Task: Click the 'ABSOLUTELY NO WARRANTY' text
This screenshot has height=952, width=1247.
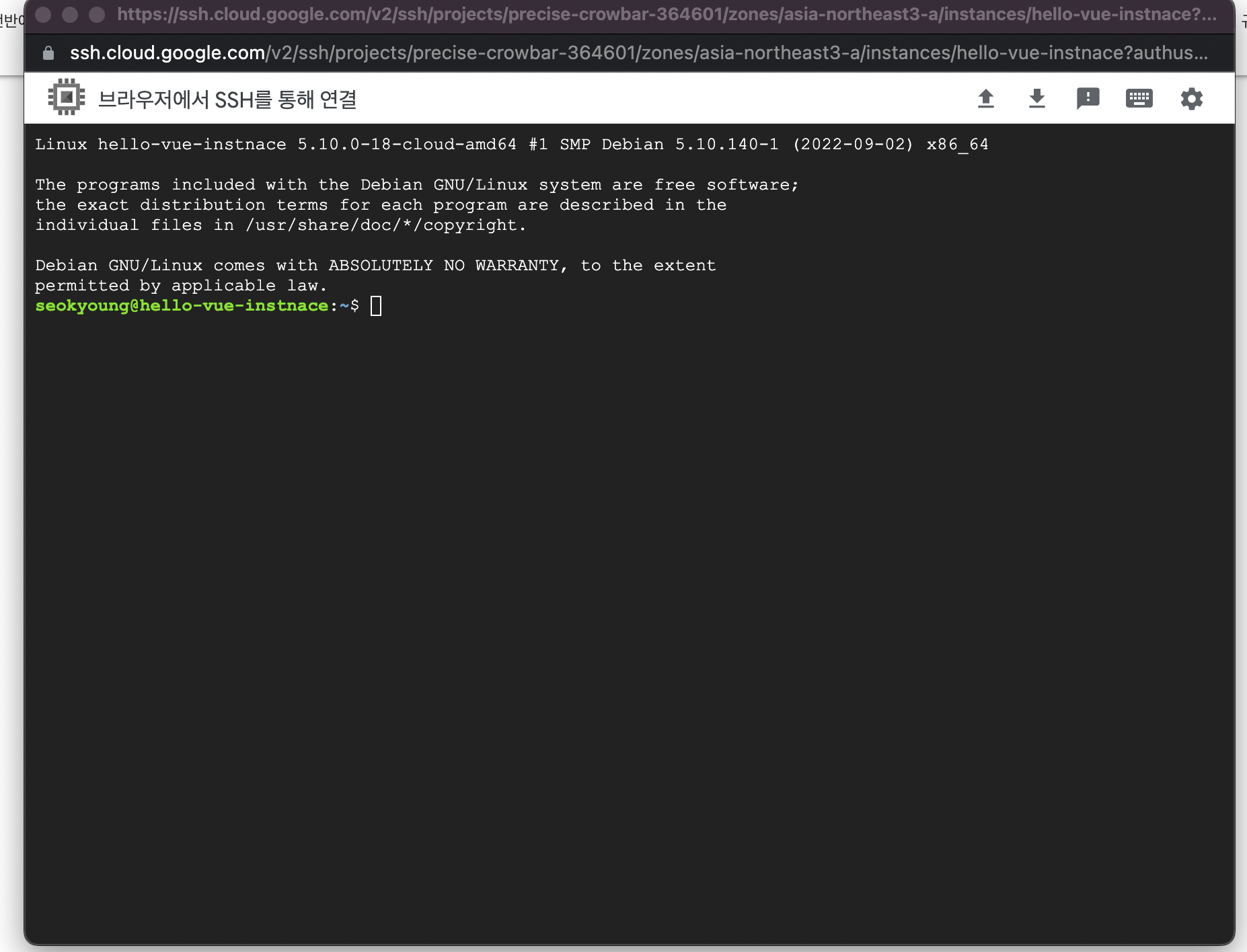Action: (x=444, y=266)
